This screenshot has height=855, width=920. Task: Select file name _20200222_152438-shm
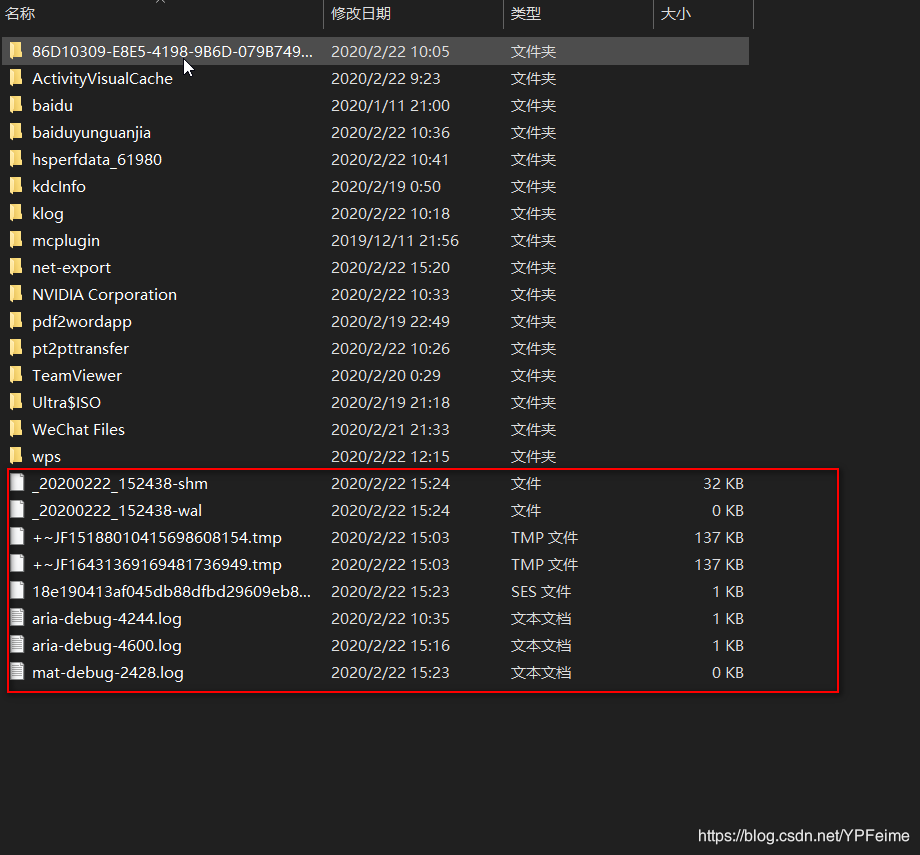pyautogui.click(x=120, y=484)
